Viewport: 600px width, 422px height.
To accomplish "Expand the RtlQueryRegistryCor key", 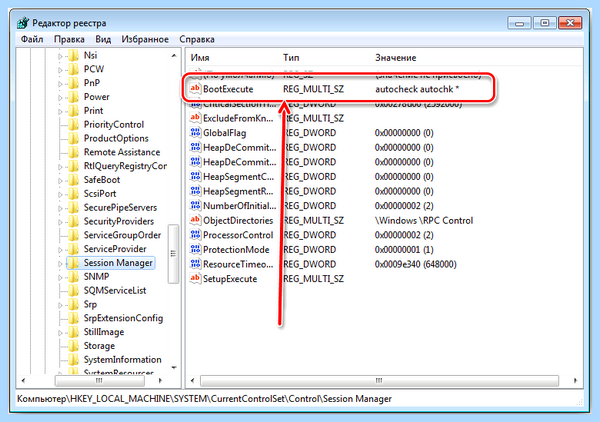I will 60,166.
